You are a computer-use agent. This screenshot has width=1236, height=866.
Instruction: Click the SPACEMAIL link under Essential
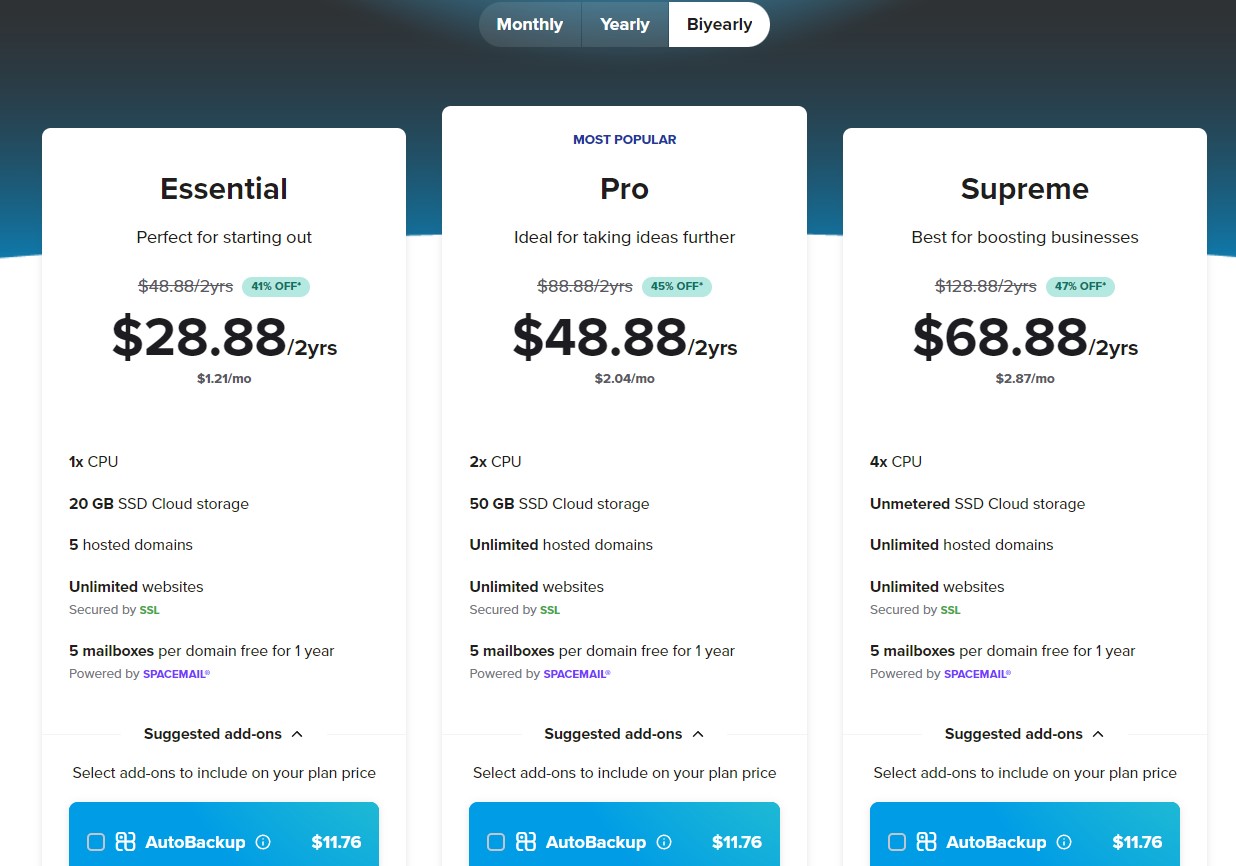coord(176,674)
